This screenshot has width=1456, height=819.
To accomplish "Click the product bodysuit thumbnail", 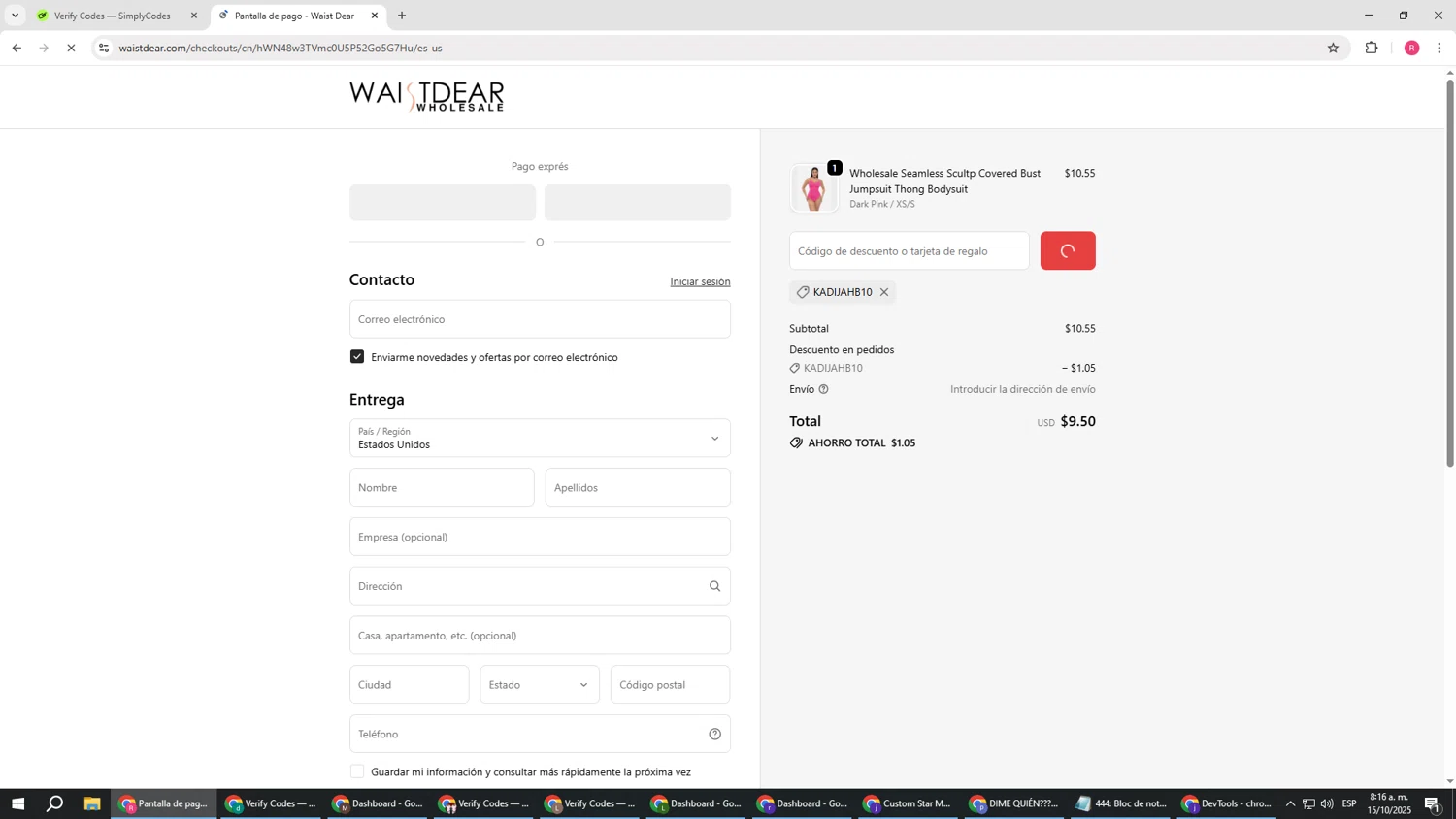I will click(x=813, y=188).
